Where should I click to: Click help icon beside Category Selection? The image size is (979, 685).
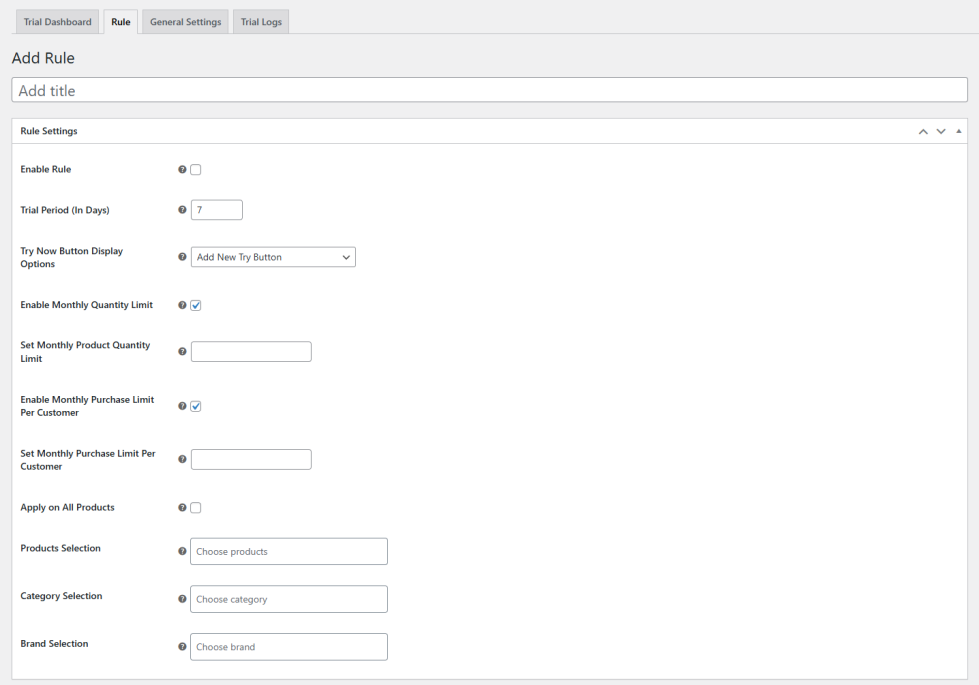click(182, 599)
